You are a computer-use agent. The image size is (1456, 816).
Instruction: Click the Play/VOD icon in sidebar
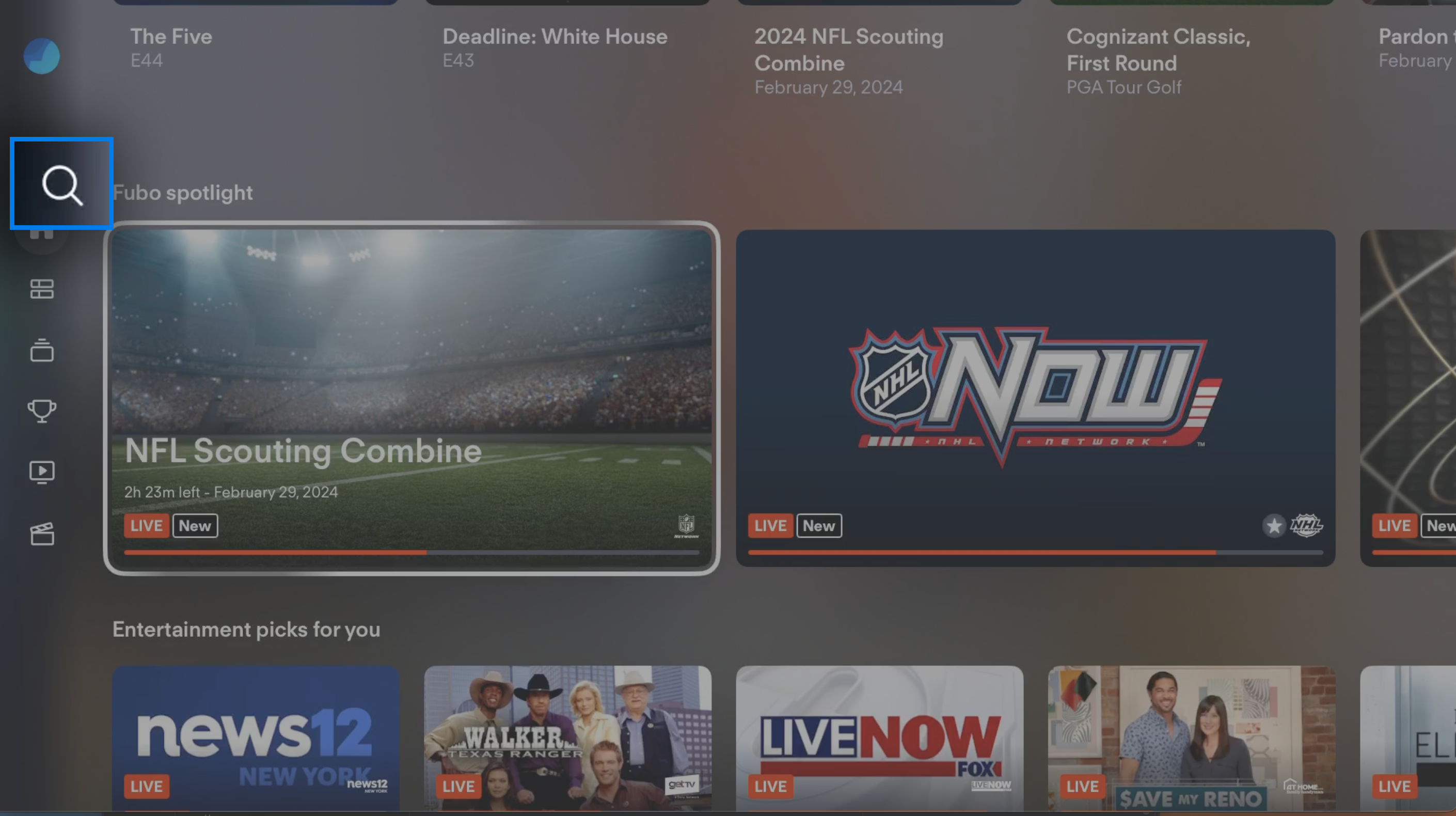(41, 471)
